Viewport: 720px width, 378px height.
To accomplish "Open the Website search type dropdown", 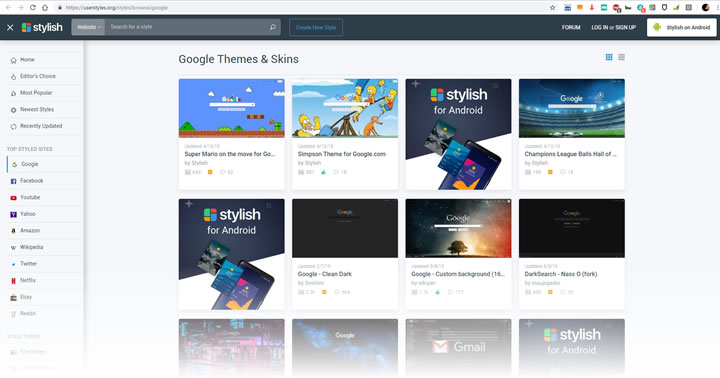I will click(88, 27).
